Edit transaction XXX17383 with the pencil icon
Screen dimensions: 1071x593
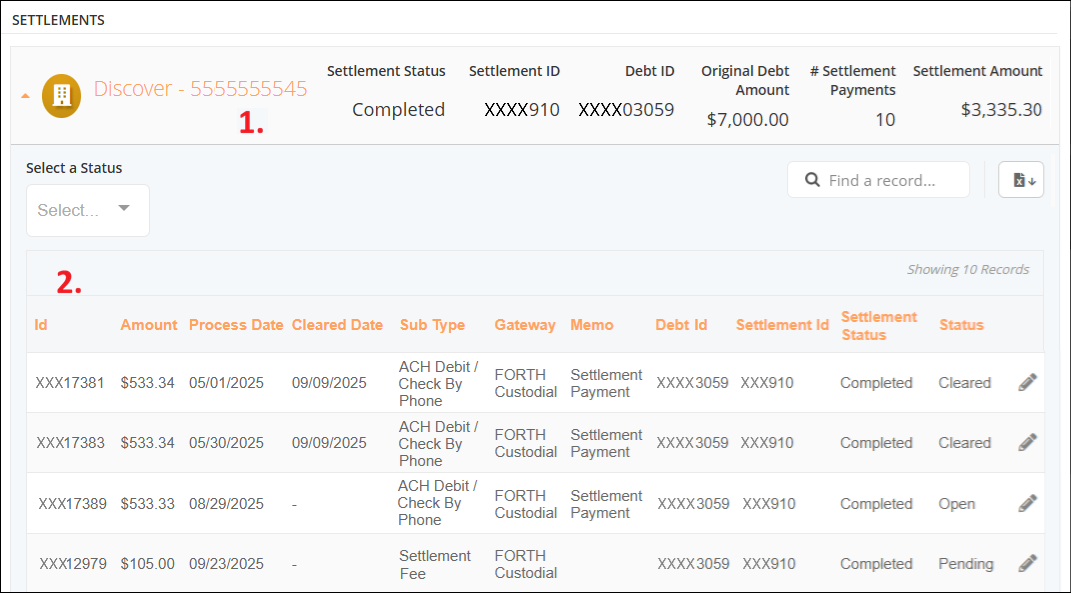[x=1027, y=443]
